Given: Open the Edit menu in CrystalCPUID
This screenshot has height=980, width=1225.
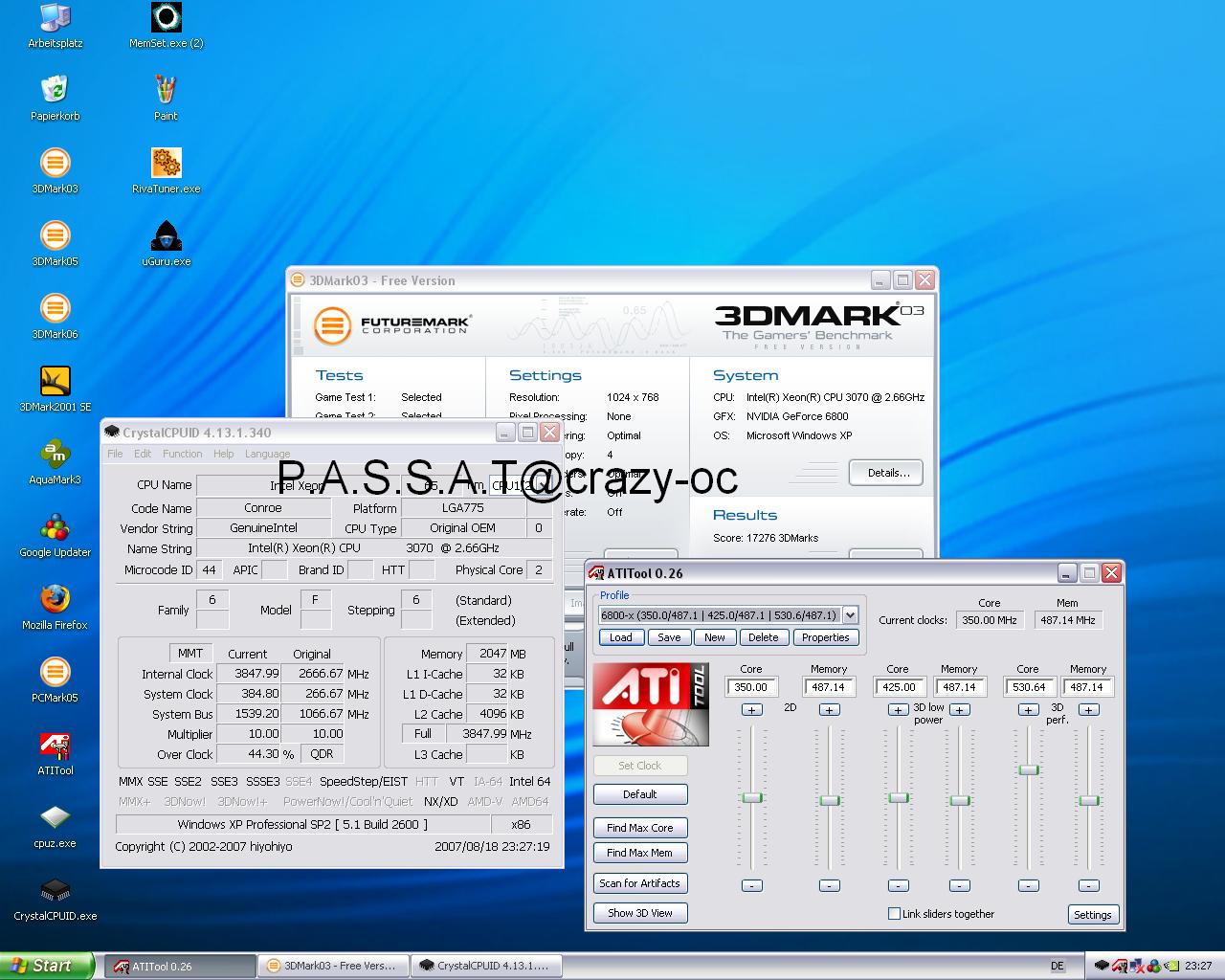Looking at the screenshot, I should (143, 454).
